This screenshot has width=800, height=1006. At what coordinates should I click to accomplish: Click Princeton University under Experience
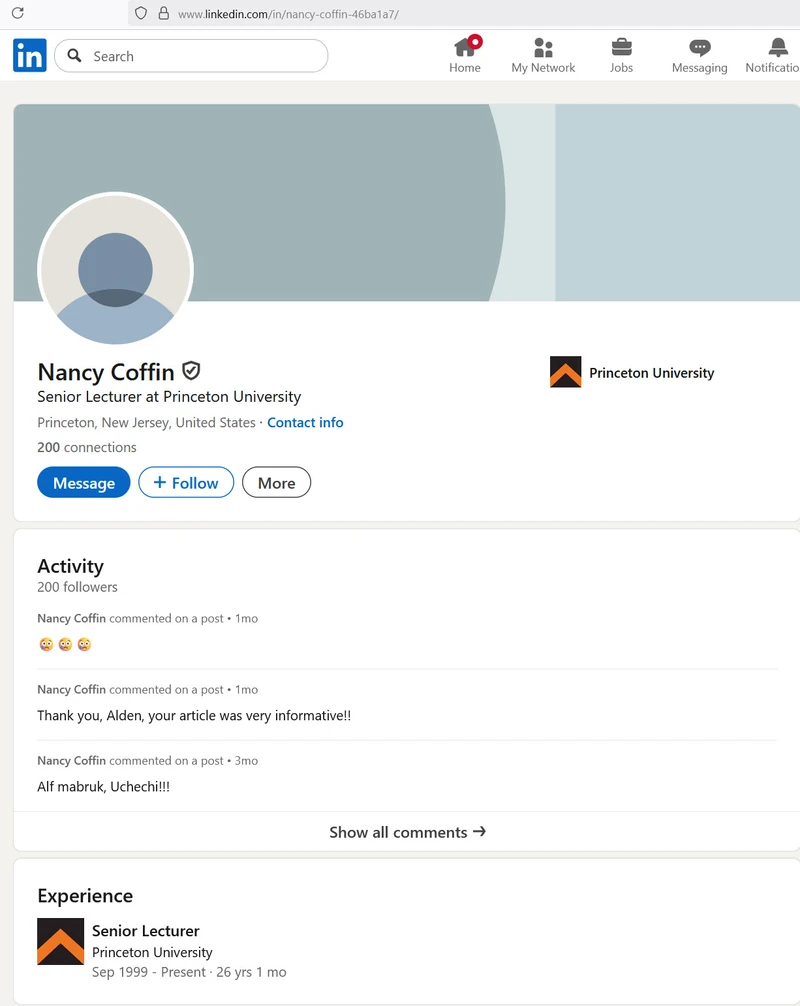click(x=152, y=952)
